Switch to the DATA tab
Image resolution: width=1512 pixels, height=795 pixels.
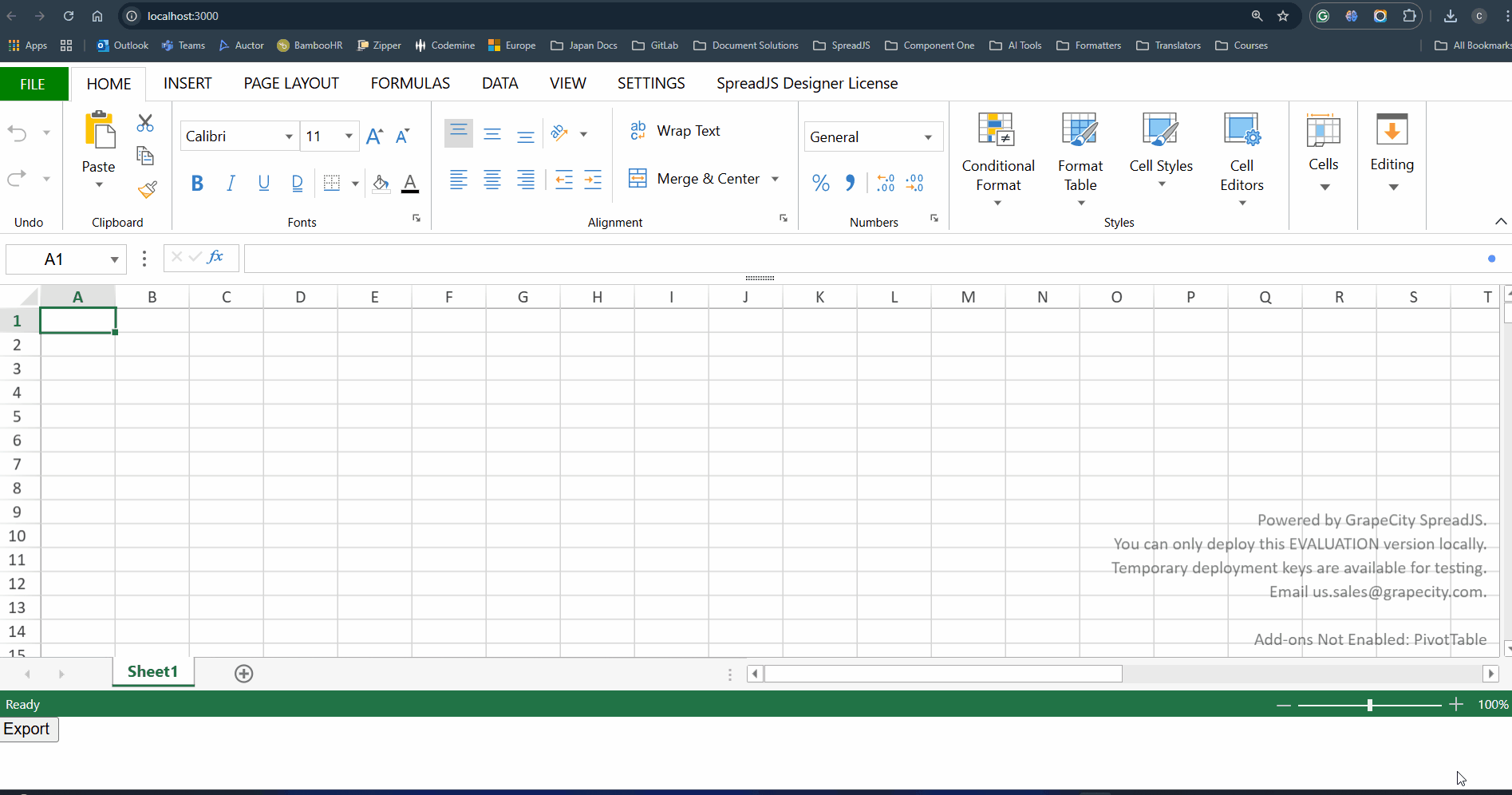pyautogui.click(x=500, y=83)
